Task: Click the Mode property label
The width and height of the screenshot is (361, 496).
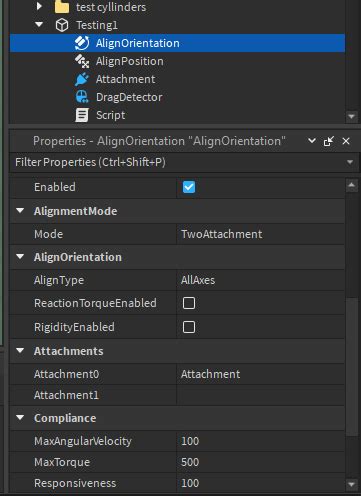Action: (x=48, y=234)
